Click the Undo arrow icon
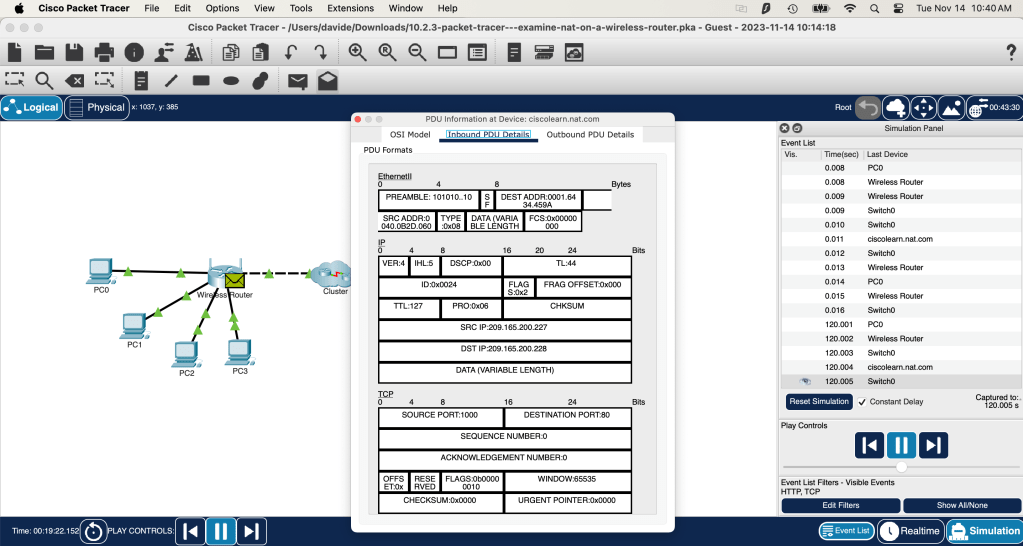This screenshot has height=546, width=1023. pyautogui.click(x=292, y=52)
